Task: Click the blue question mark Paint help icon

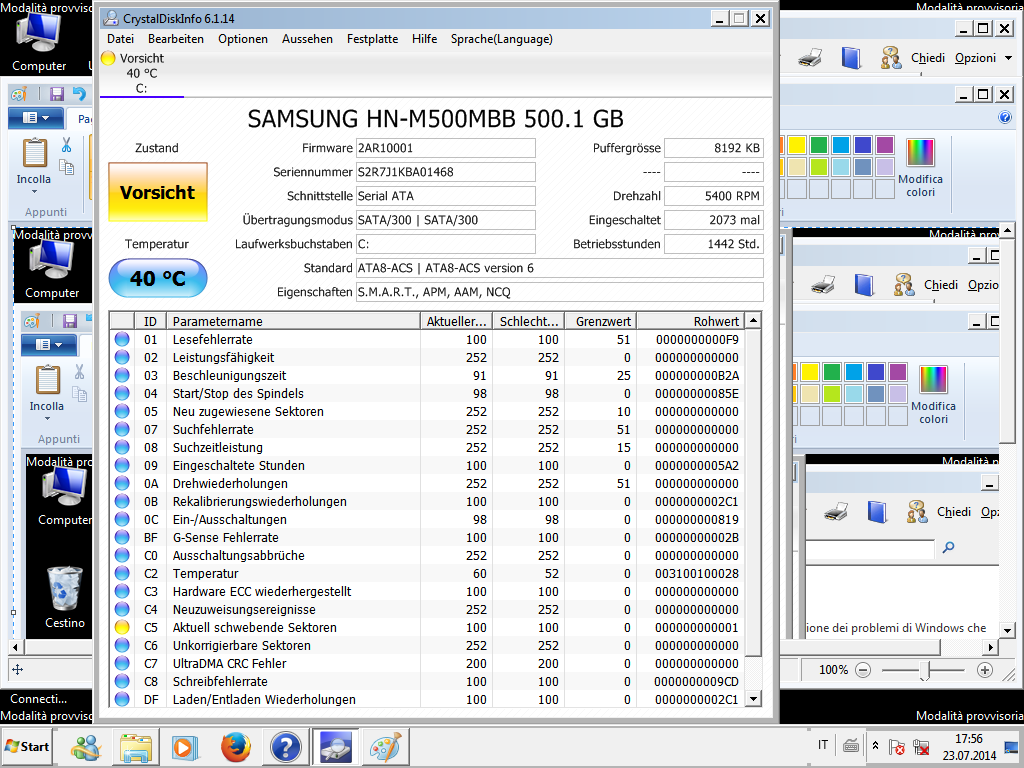Action: coord(1005,118)
